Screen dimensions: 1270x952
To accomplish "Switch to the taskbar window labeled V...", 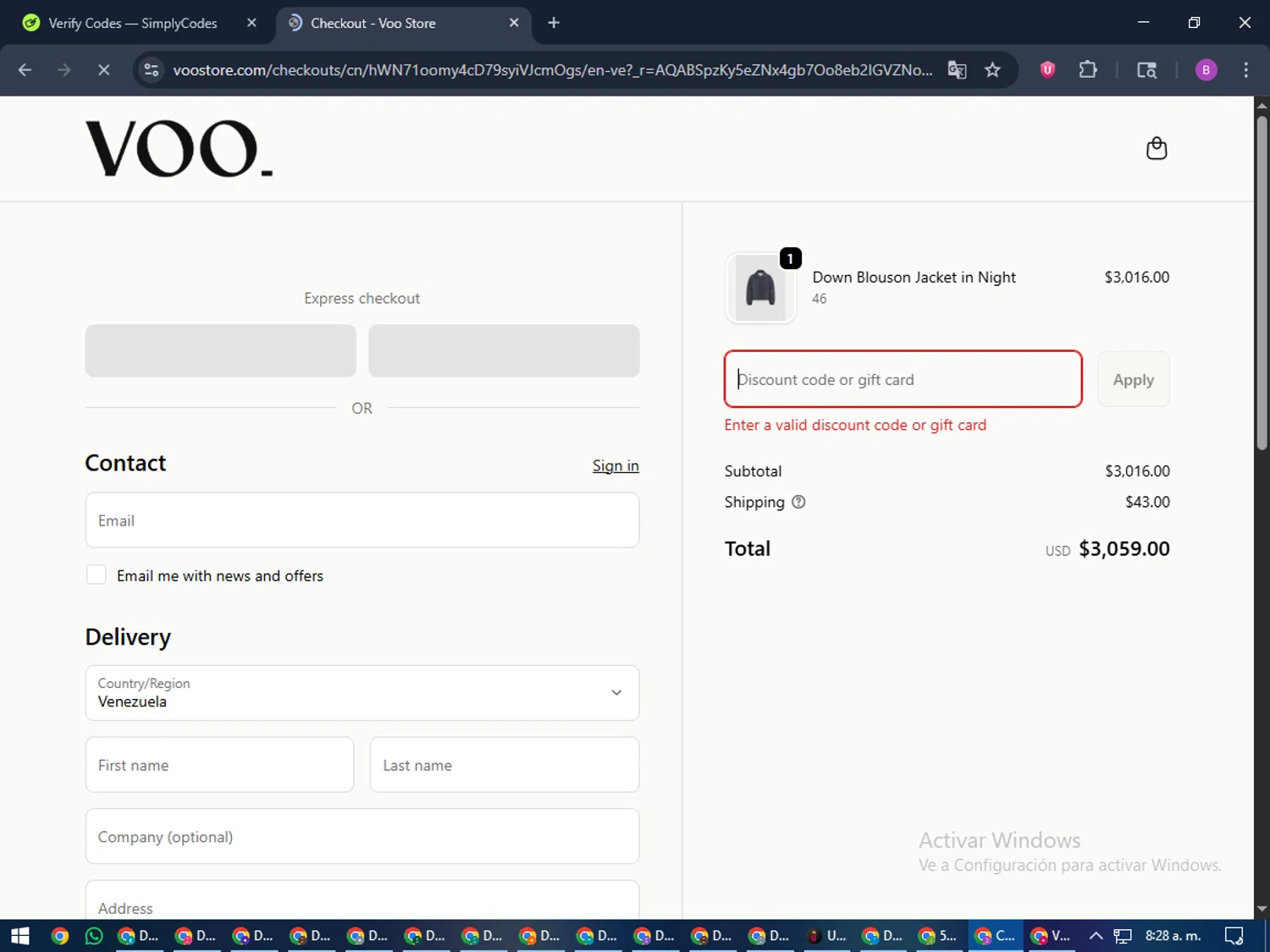I will coord(1051,936).
